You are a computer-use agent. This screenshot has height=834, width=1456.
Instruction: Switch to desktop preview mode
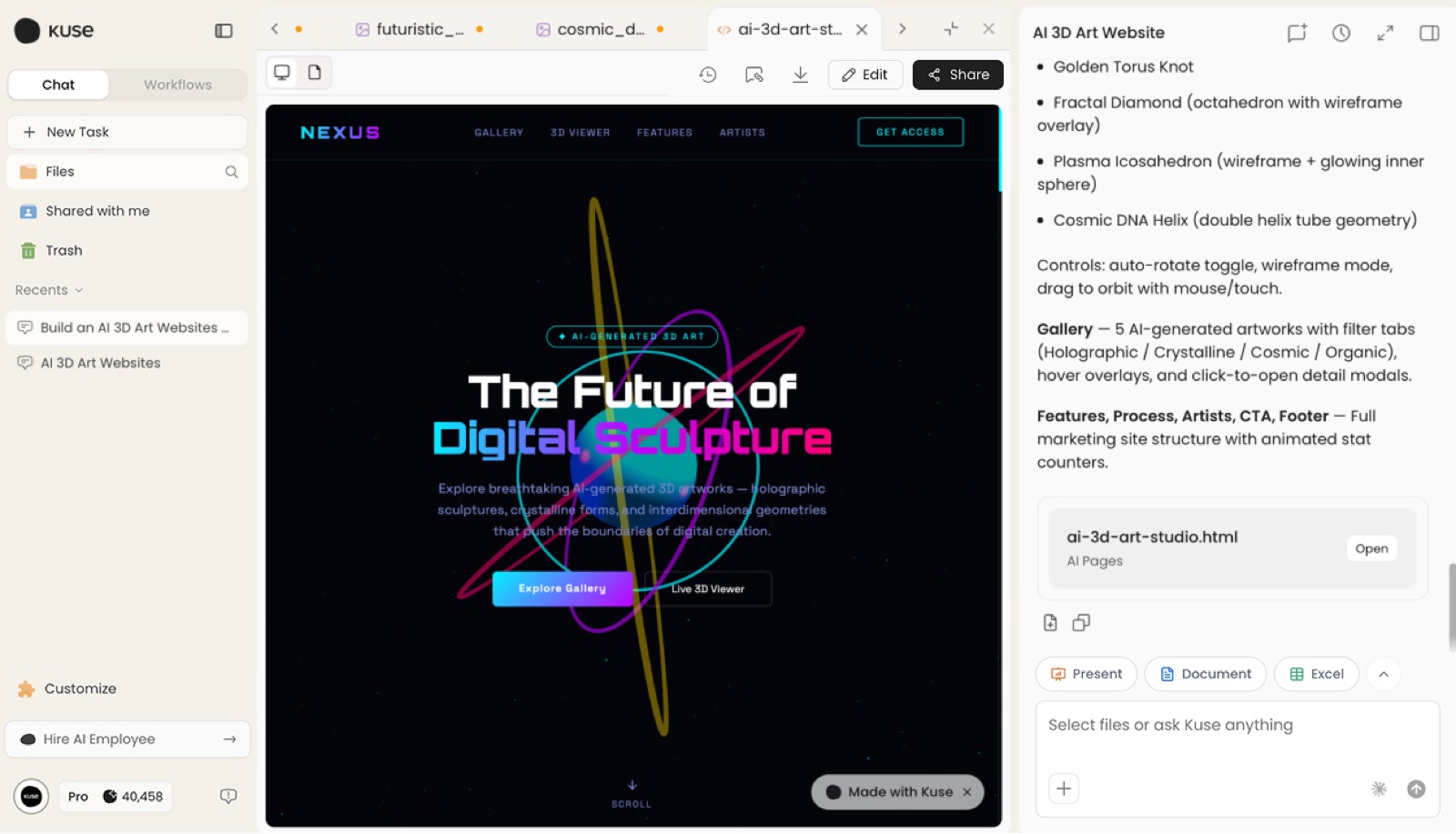click(x=282, y=73)
